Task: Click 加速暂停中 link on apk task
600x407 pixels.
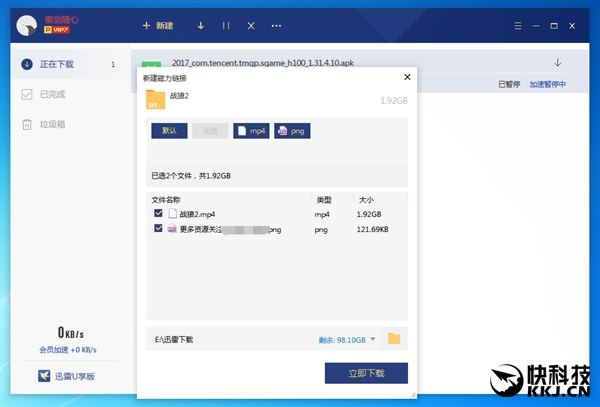Action: point(548,84)
